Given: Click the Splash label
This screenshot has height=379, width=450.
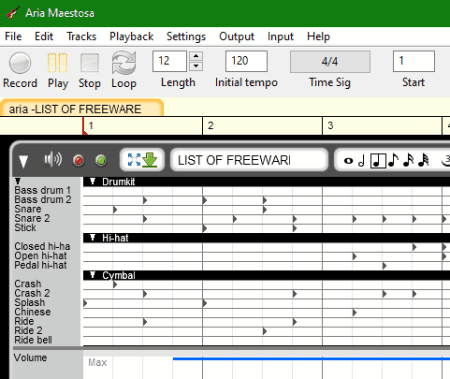Looking at the screenshot, I should pyautogui.click(x=30, y=302).
